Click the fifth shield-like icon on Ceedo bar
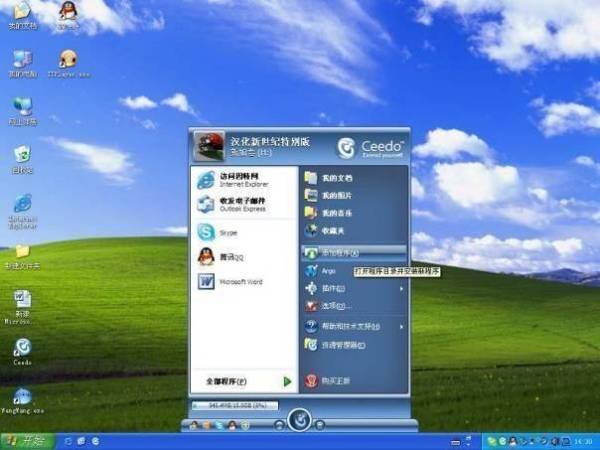Screen dimensions: 600x450 click(245, 425)
